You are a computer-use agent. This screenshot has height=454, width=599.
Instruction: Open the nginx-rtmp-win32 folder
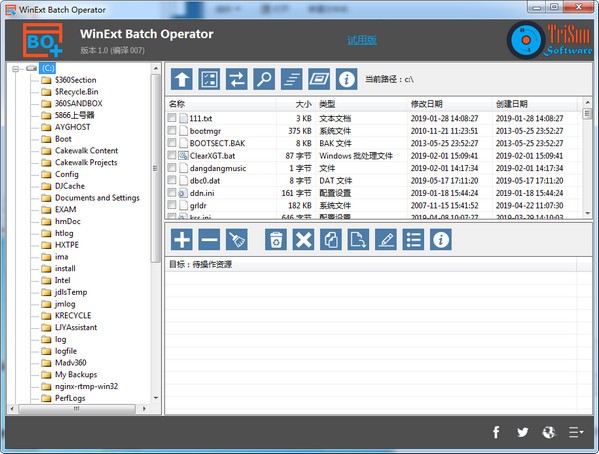pyautogui.click(x=86, y=386)
